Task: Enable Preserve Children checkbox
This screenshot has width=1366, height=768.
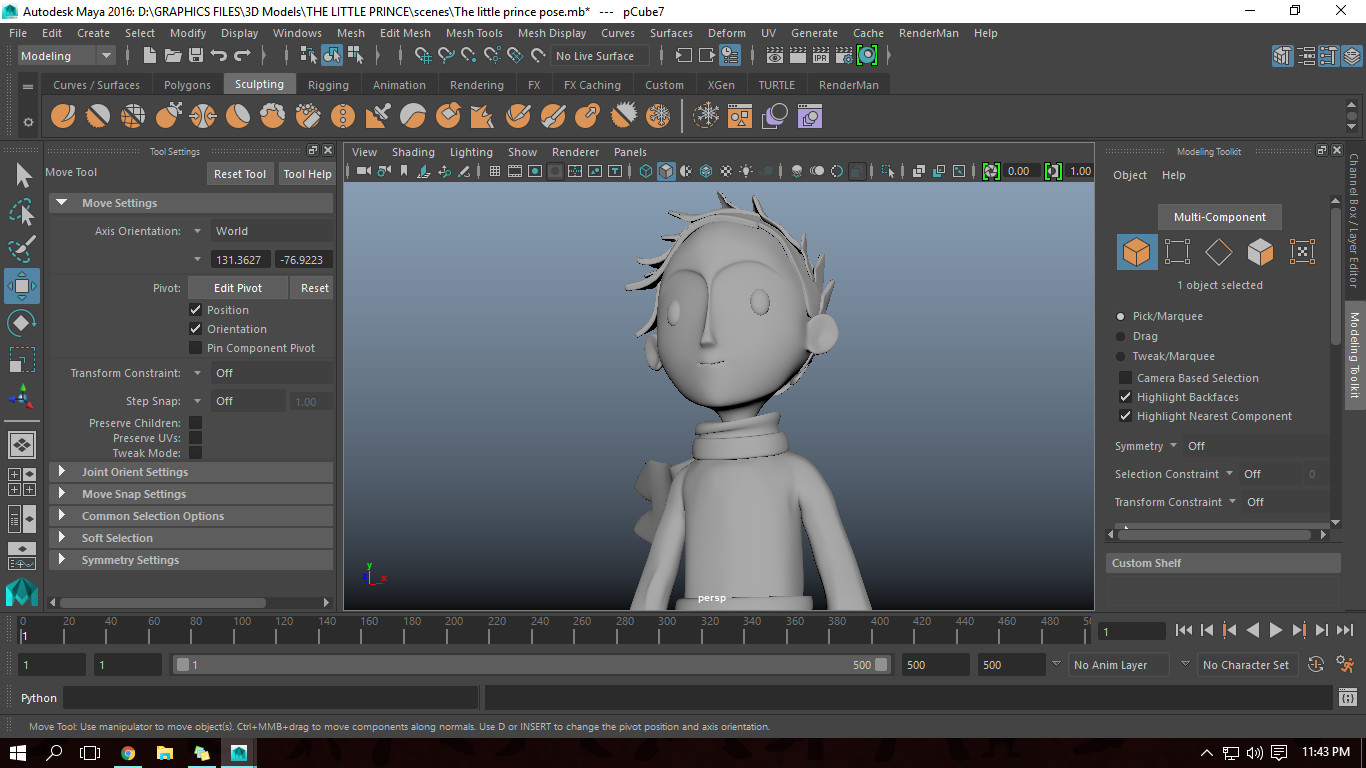Action: (x=196, y=423)
